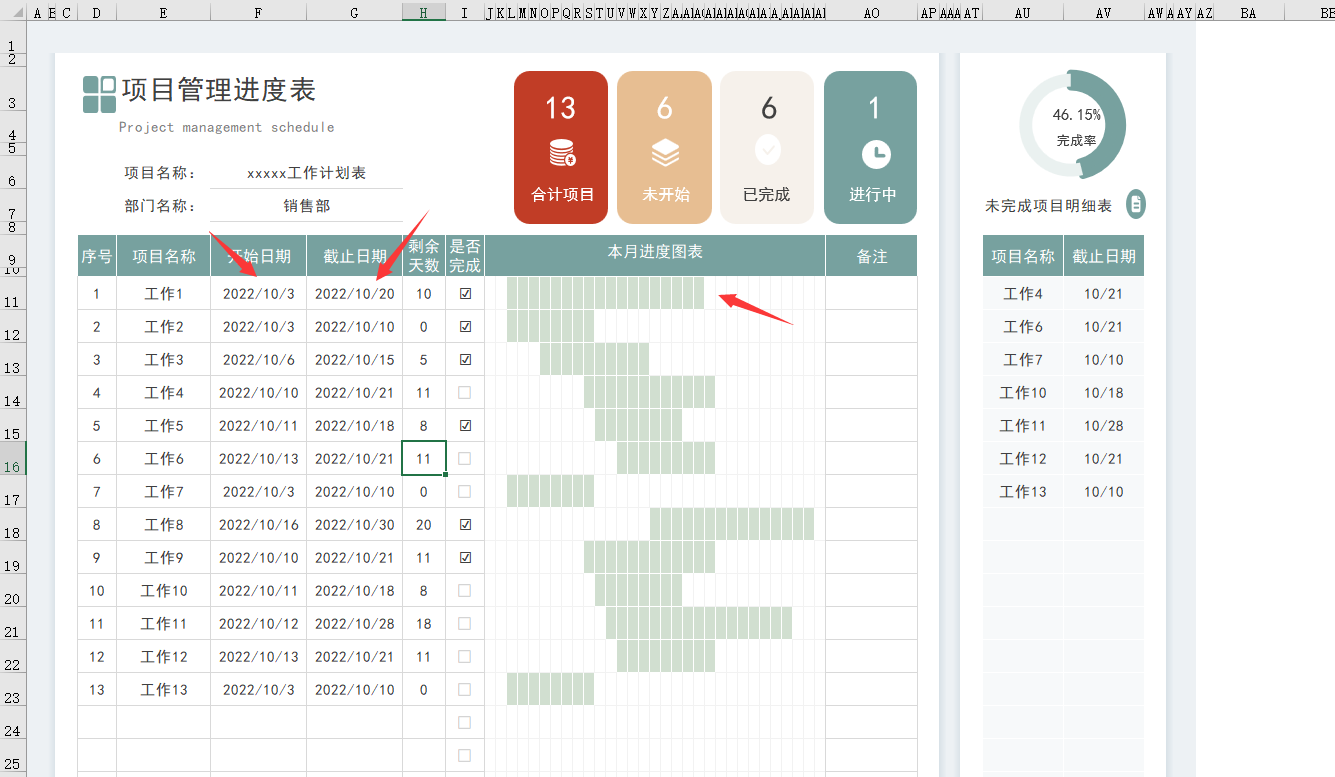
Task: Select deadline 10/18 in unfinished list
Action: click(x=1104, y=393)
